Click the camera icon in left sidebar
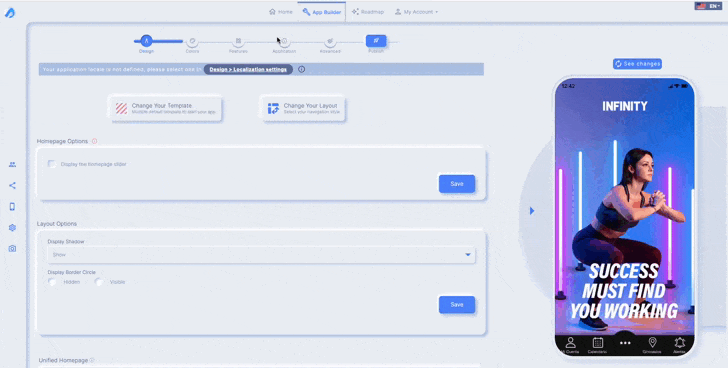 13,249
